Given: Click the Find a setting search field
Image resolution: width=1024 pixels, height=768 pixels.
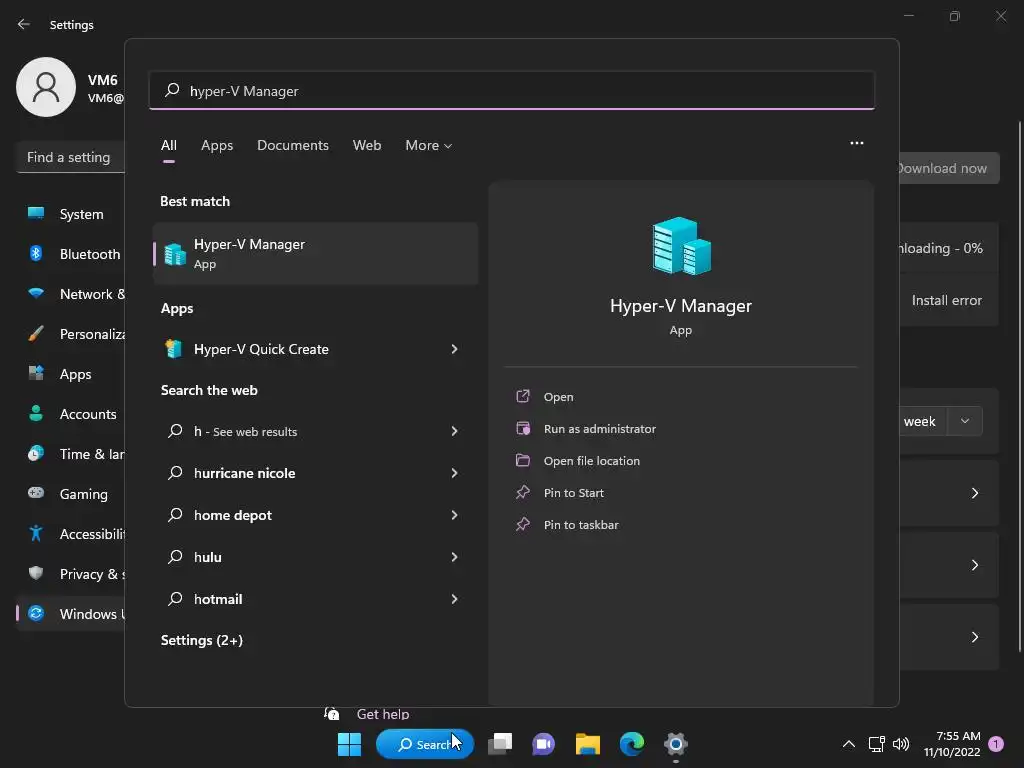Looking at the screenshot, I should coord(71,157).
